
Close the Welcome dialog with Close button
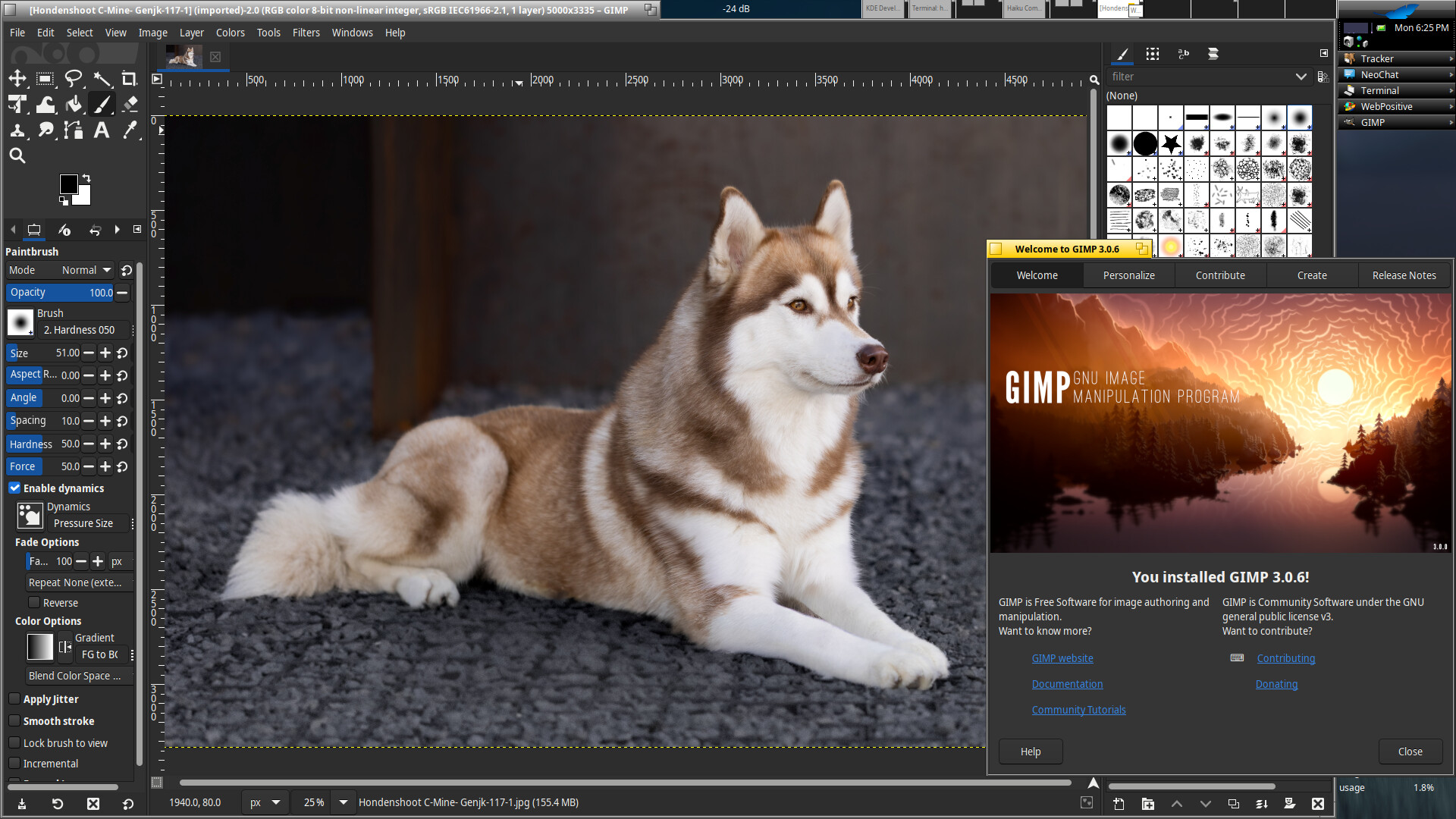click(x=1410, y=752)
